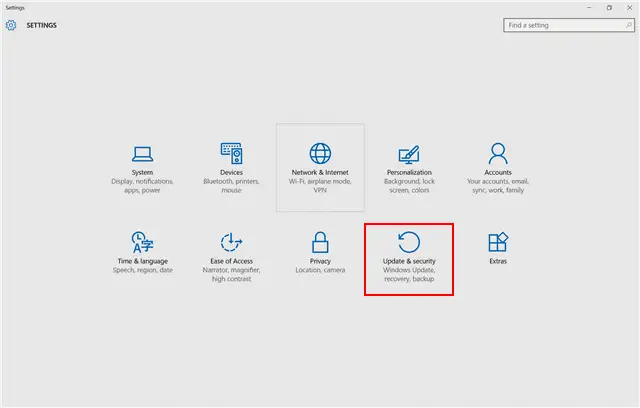Screen dimensions: 640x408
Task: Open the Update & security refresh icon
Action: point(409,242)
